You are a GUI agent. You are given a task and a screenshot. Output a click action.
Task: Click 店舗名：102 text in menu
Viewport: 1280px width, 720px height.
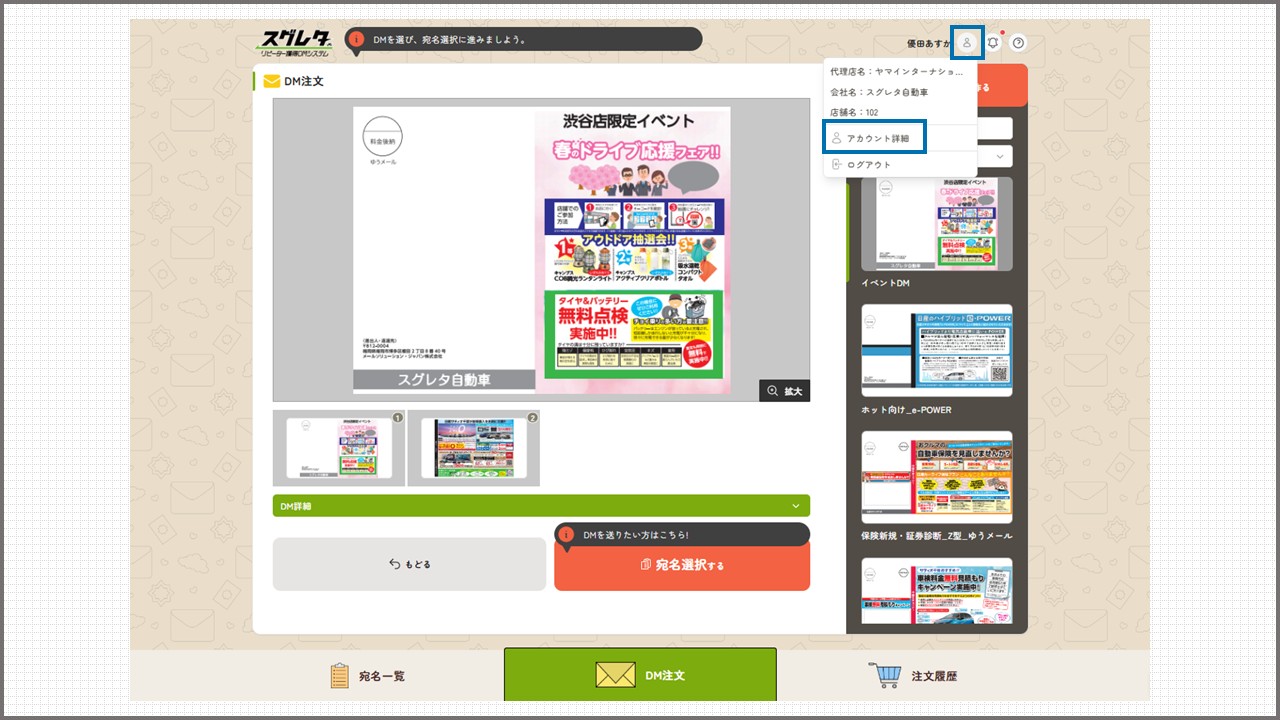tap(854, 112)
